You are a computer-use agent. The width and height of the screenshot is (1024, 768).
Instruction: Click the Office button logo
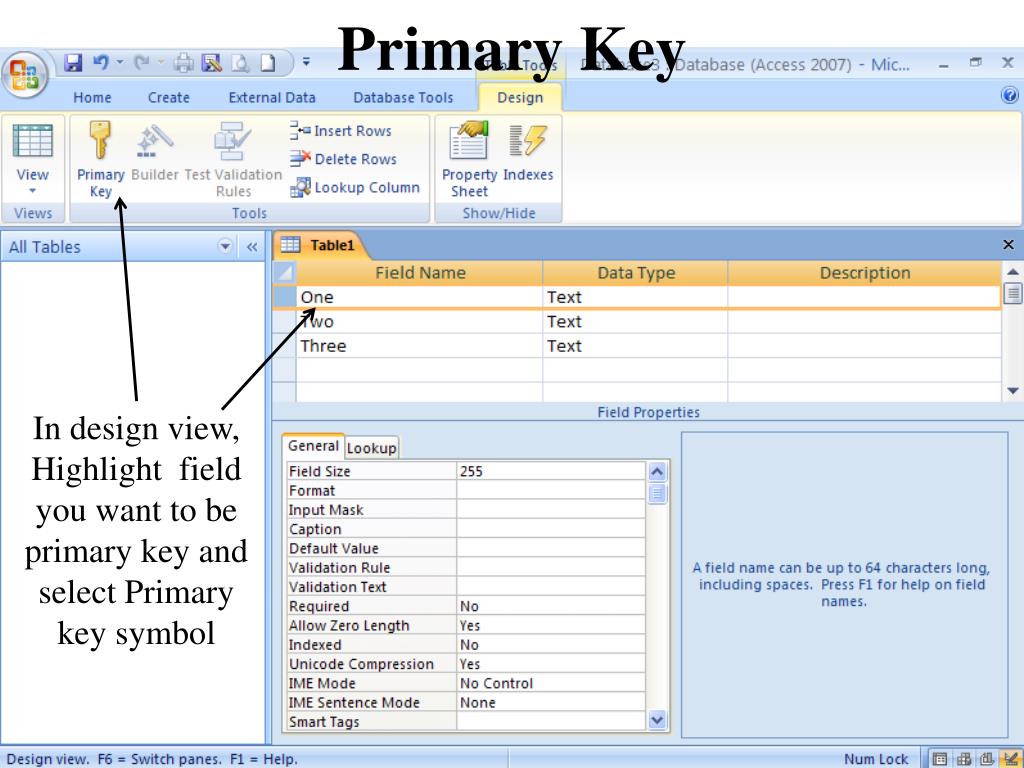[25, 75]
